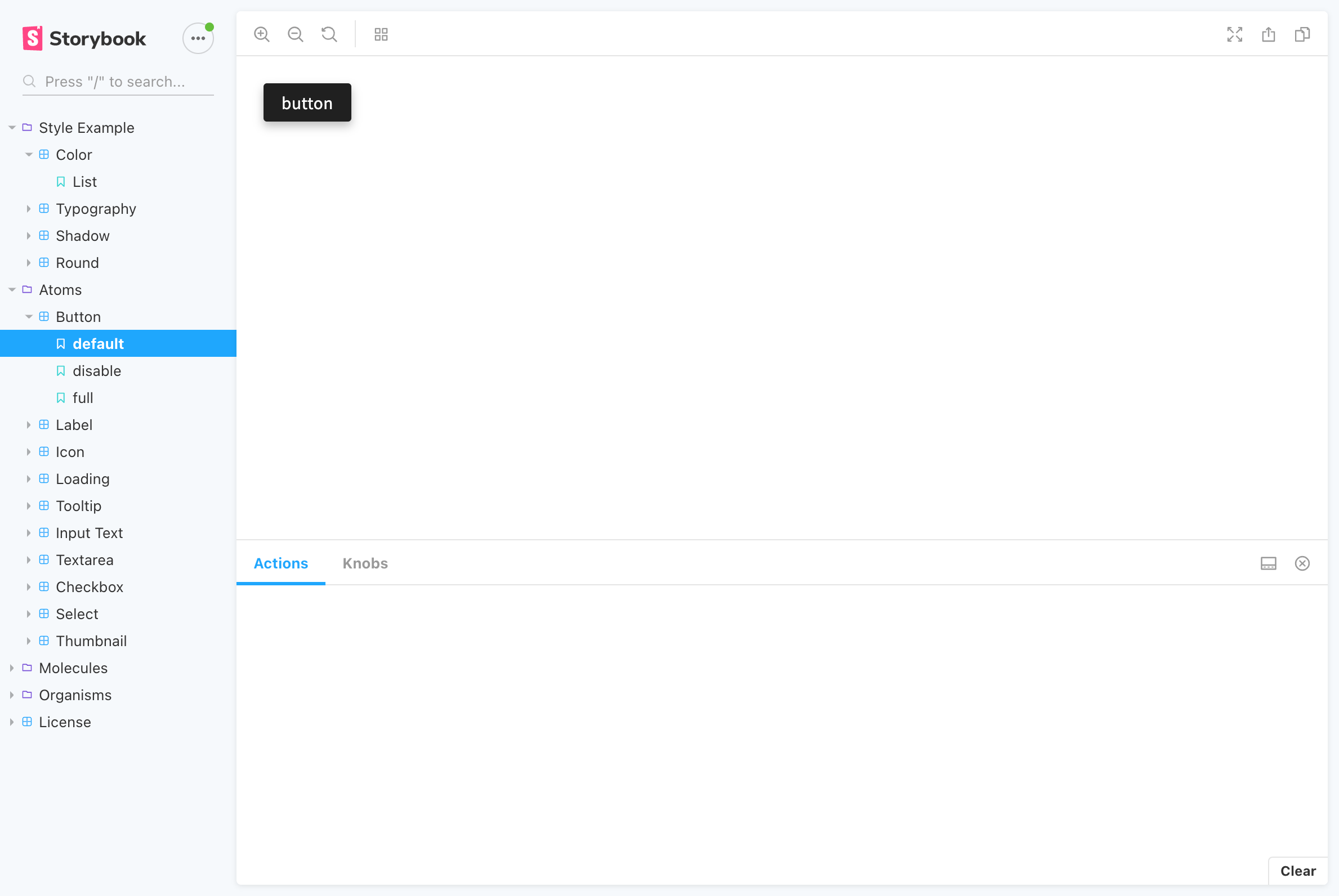This screenshot has width=1339, height=896.
Task: Open the Storybook ellipsis menu button
Action: point(198,38)
